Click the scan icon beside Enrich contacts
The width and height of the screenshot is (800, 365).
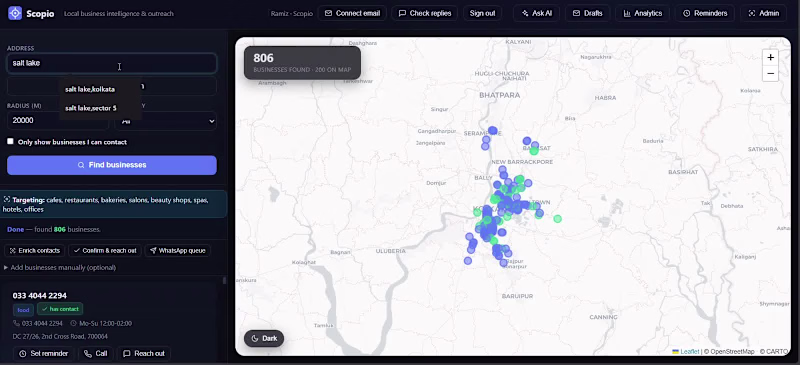(13, 251)
